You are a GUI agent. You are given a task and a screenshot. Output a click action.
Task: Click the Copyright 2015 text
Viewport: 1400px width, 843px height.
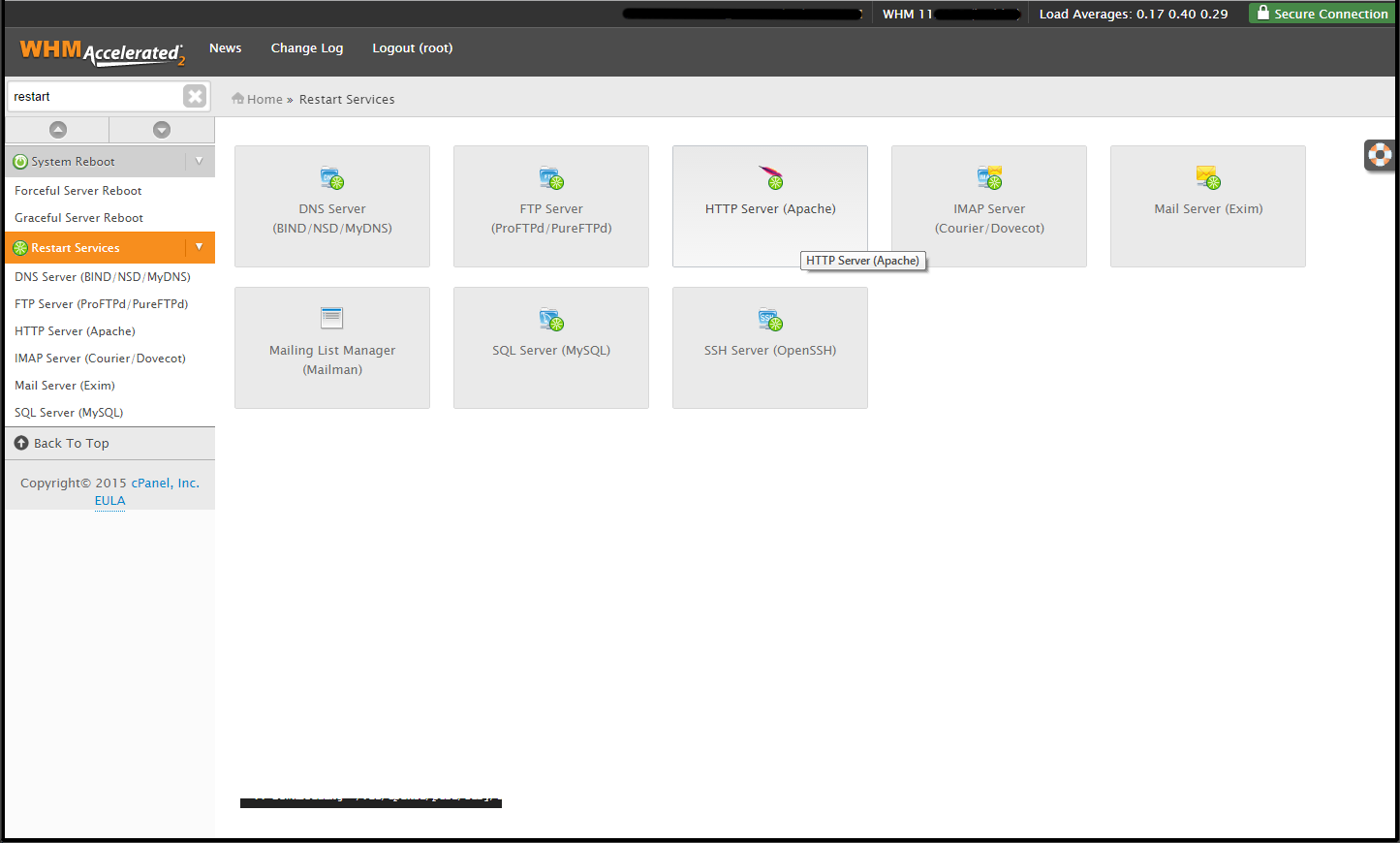pos(74,483)
